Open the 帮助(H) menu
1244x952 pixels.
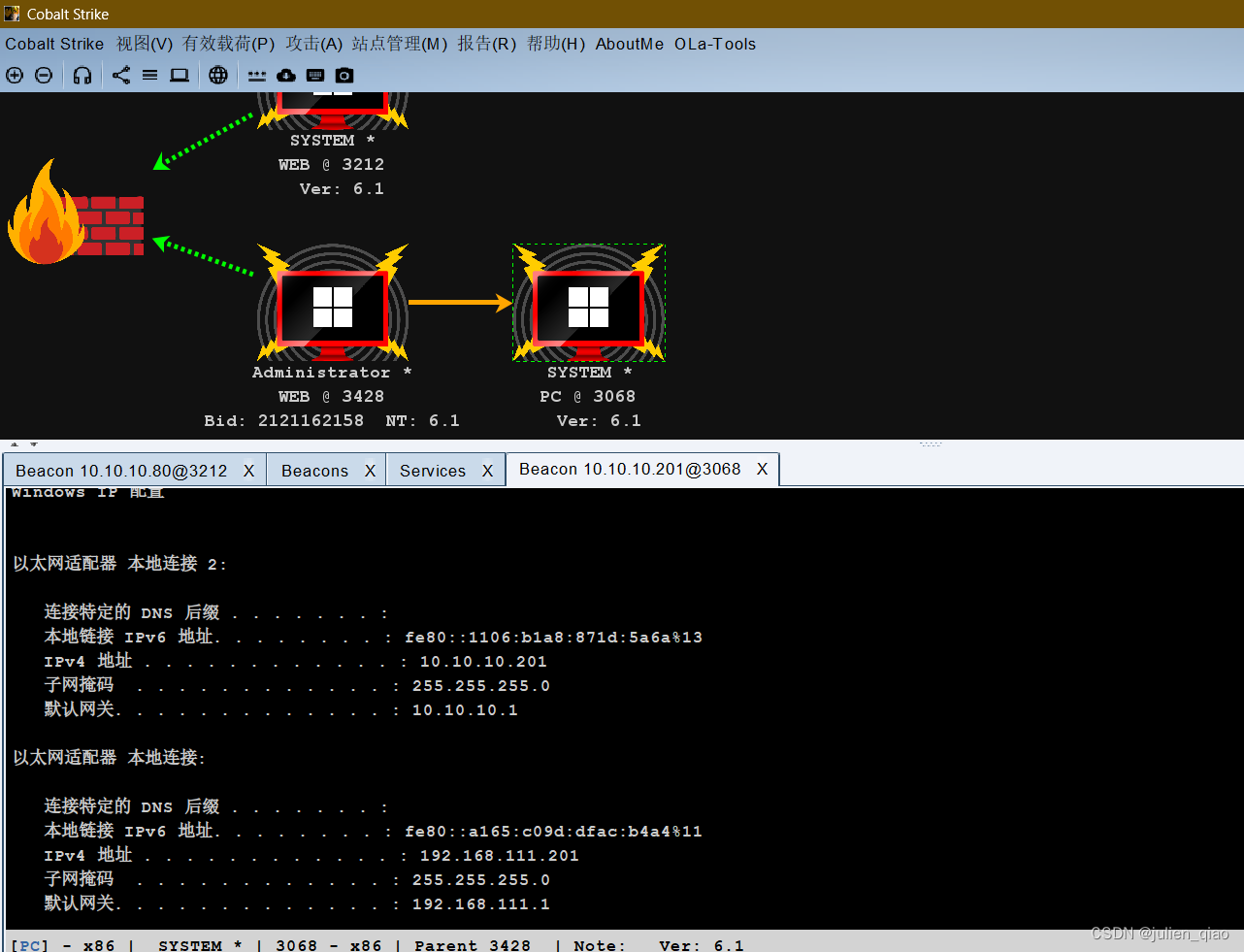556,44
